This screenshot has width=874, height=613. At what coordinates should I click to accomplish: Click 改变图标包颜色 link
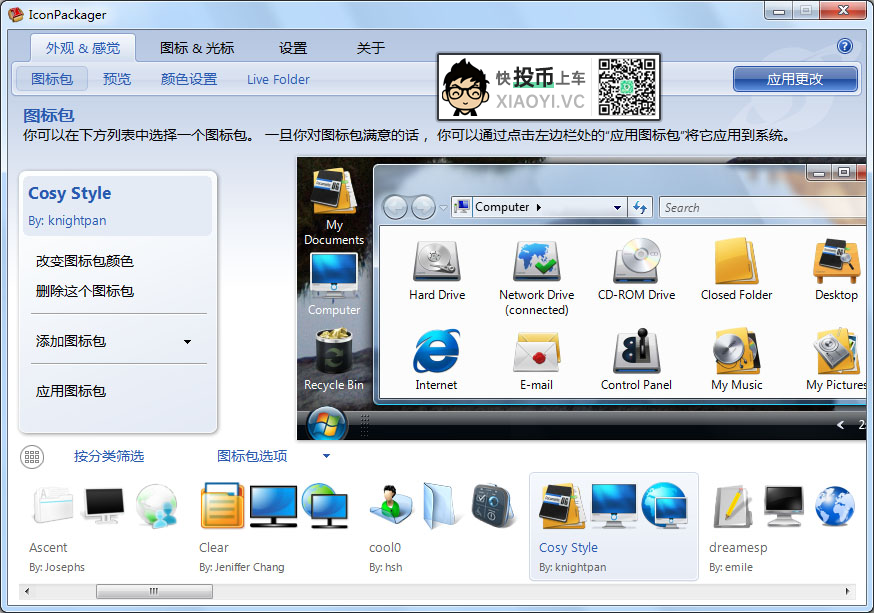coord(85,261)
